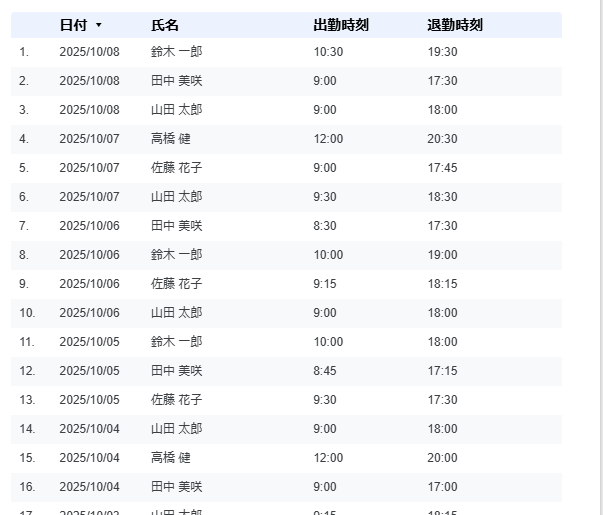Click clock-out time 17:45 in row 5
Screen dimensions: 603x515
click(x=442, y=168)
